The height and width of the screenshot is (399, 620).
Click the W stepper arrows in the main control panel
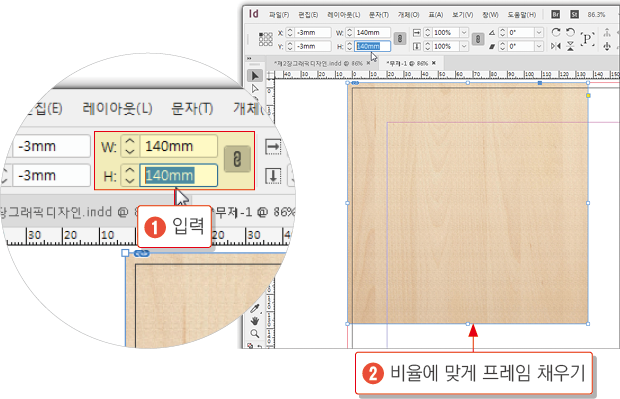pos(350,32)
